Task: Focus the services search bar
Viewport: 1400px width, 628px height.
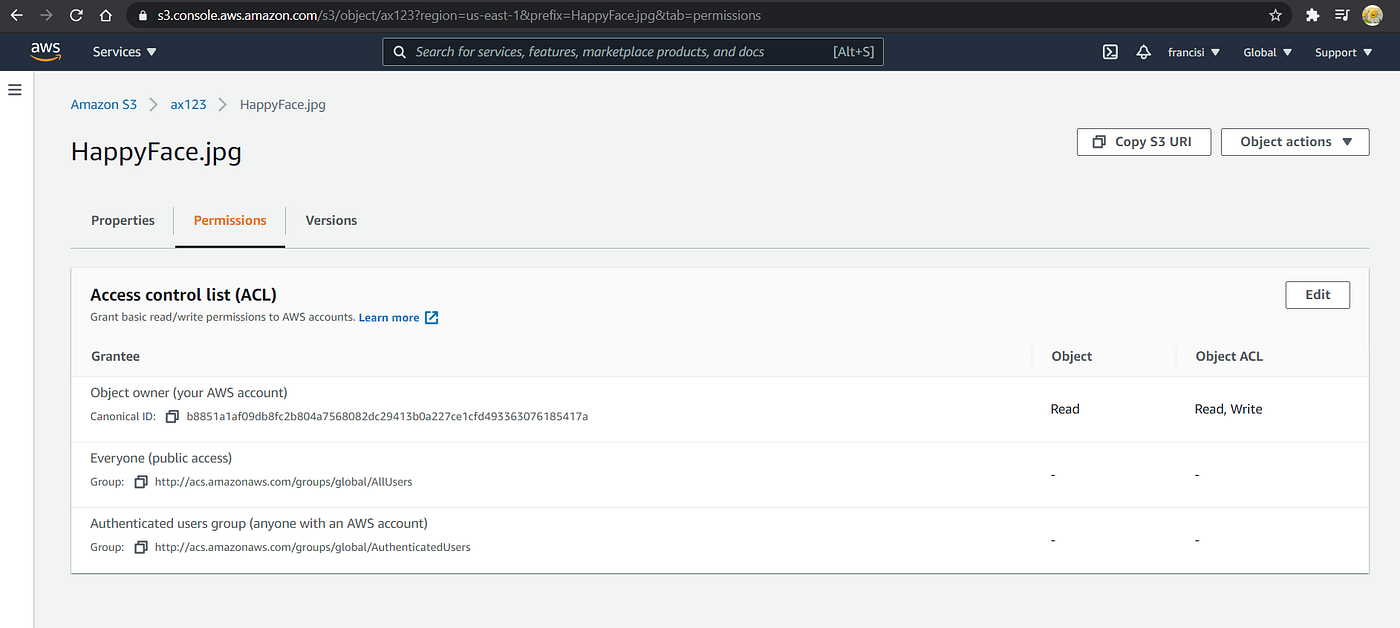Action: coord(633,51)
